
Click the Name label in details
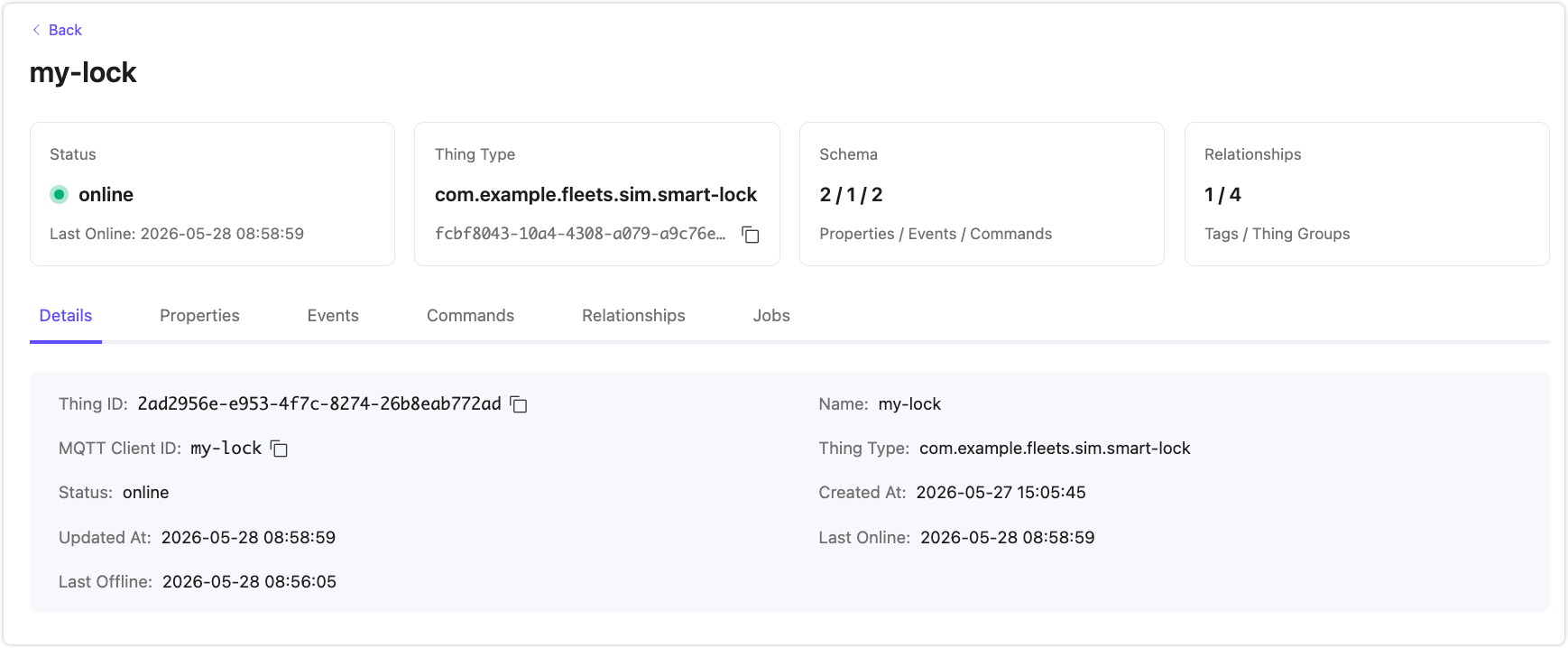pyautogui.click(x=844, y=404)
